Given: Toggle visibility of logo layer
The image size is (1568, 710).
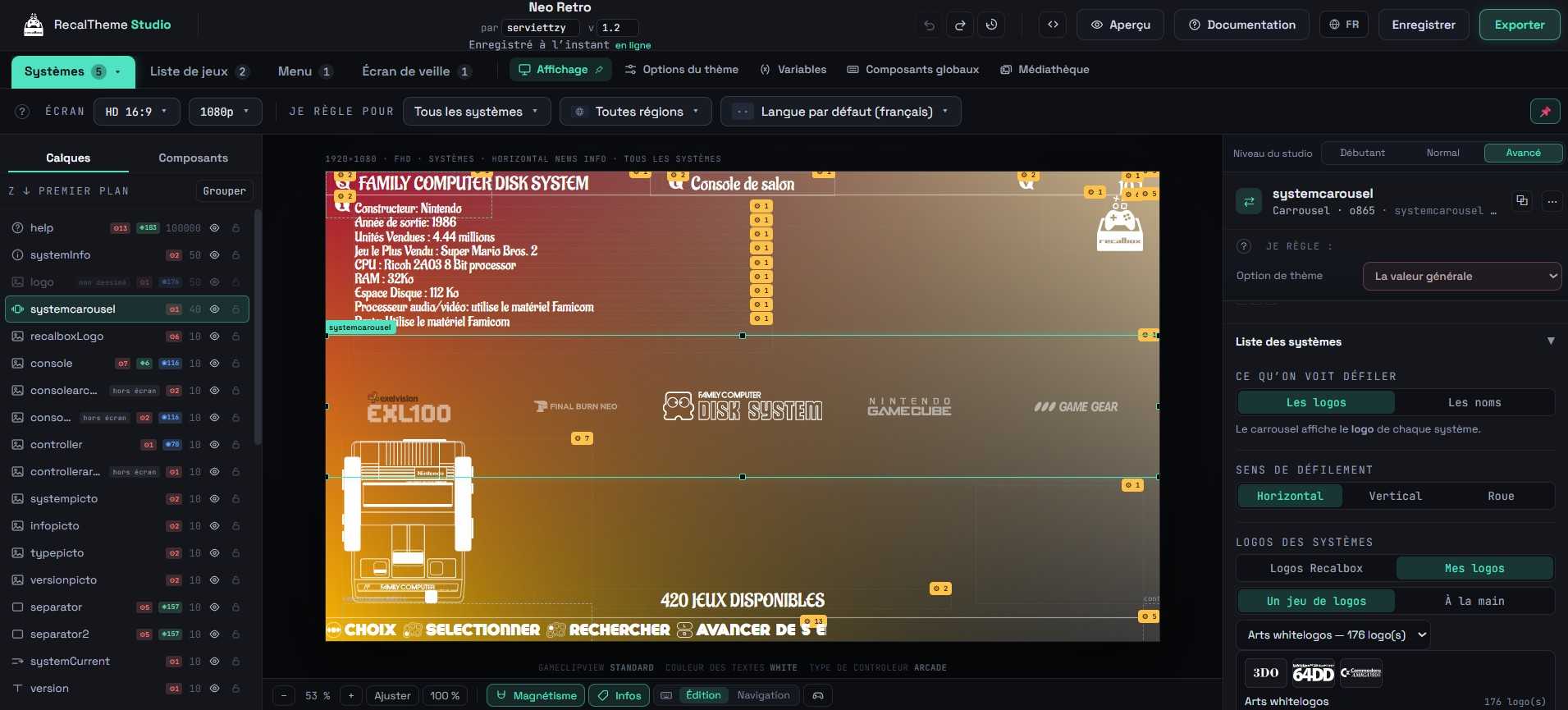Looking at the screenshot, I should pyautogui.click(x=214, y=282).
